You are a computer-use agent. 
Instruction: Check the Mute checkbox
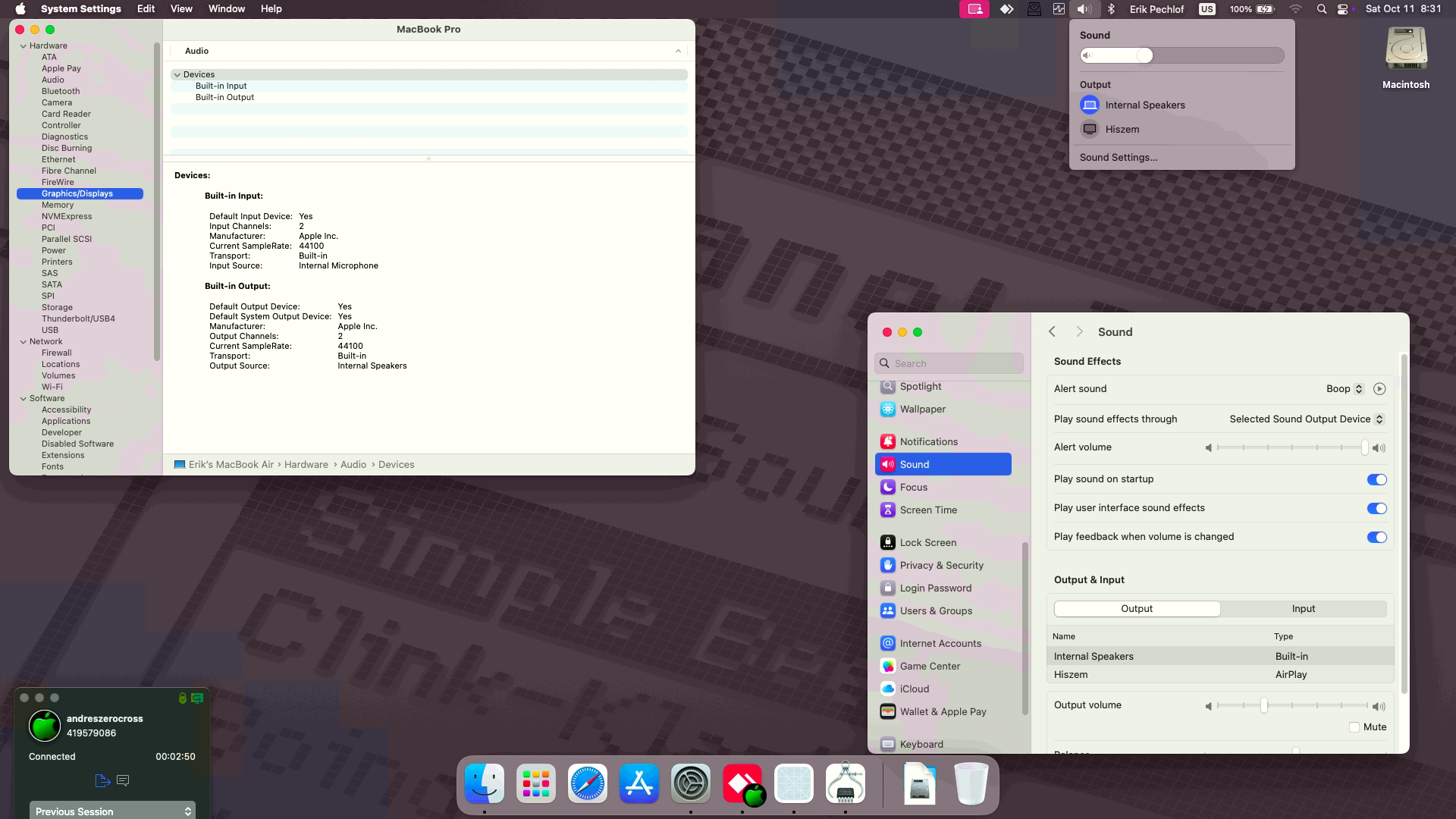pyautogui.click(x=1354, y=727)
